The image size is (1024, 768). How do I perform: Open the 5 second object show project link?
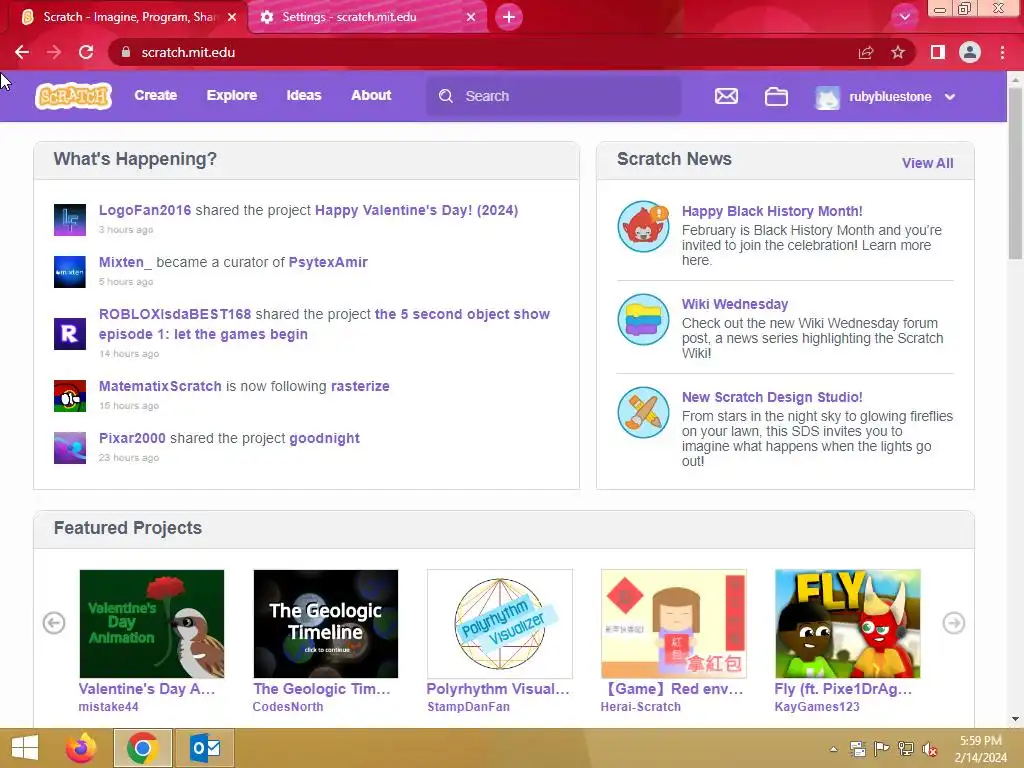(x=325, y=324)
